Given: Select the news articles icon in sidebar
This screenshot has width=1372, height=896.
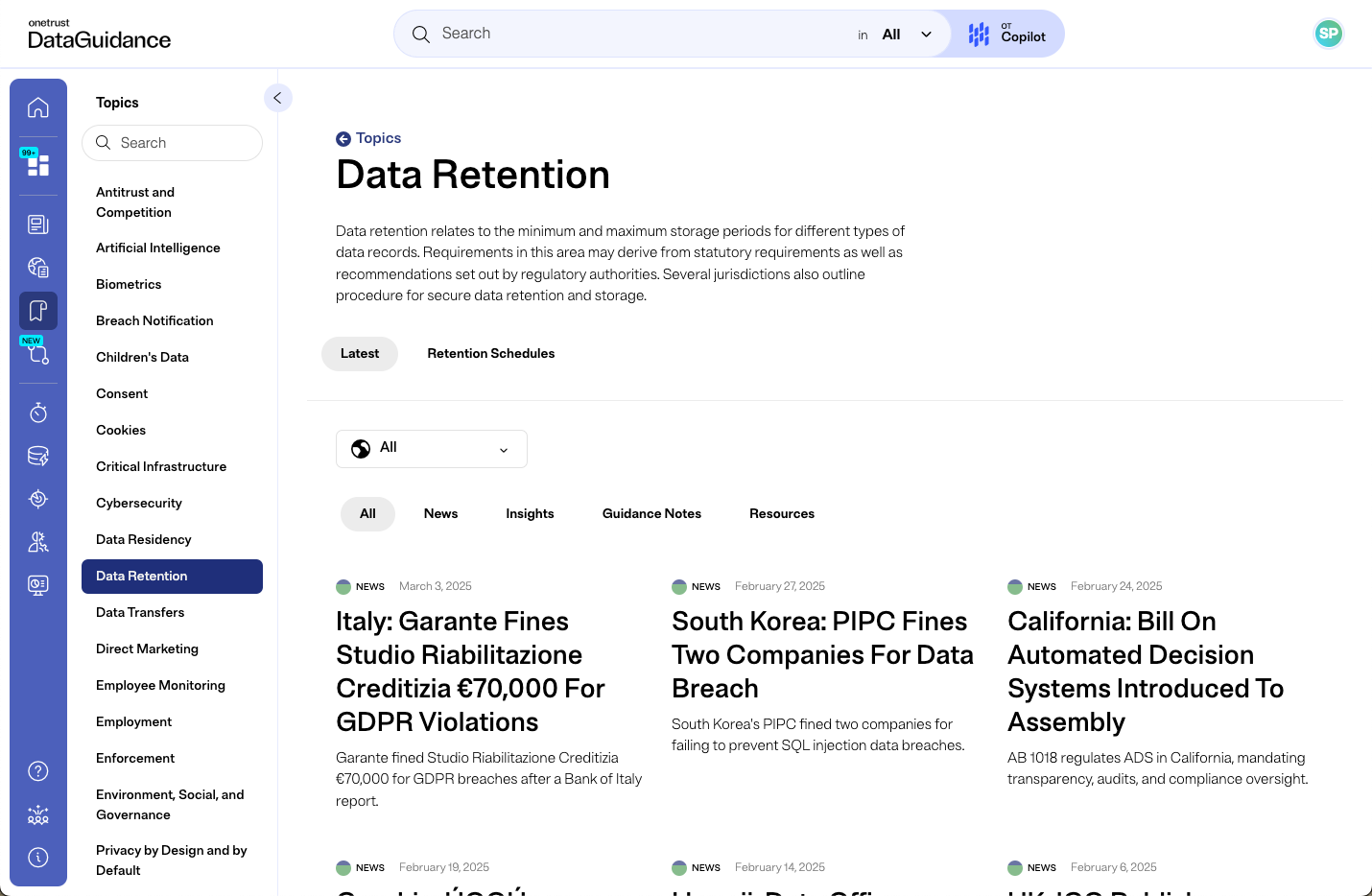Looking at the screenshot, I should (38, 224).
